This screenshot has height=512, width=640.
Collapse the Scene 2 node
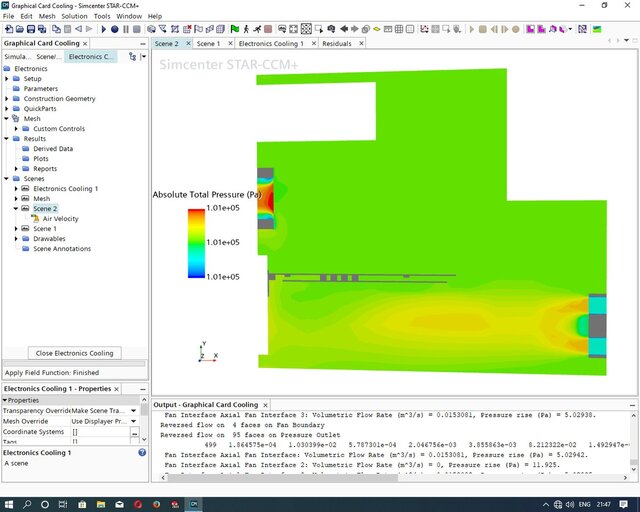point(16,208)
